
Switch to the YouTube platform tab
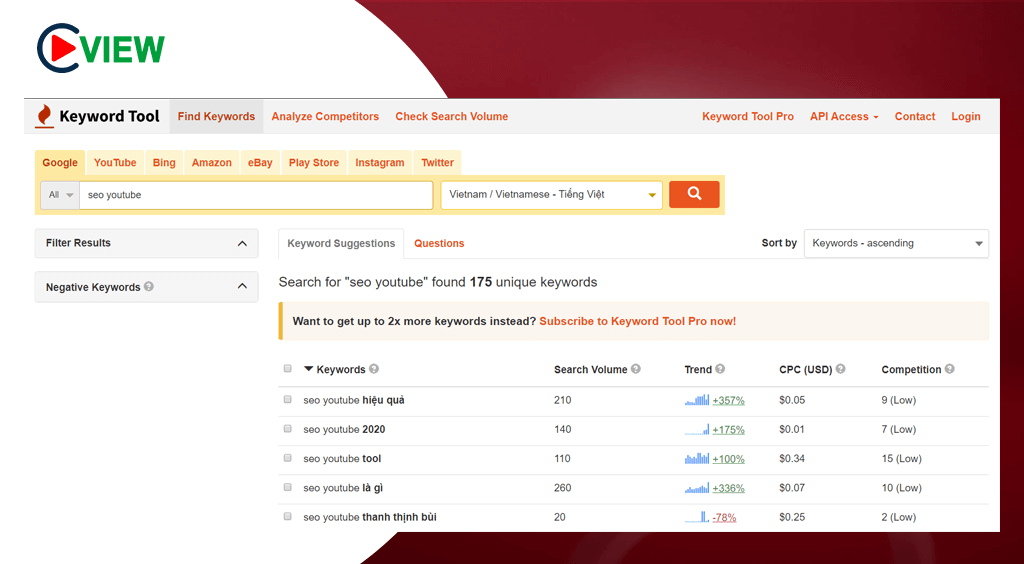point(115,163)
